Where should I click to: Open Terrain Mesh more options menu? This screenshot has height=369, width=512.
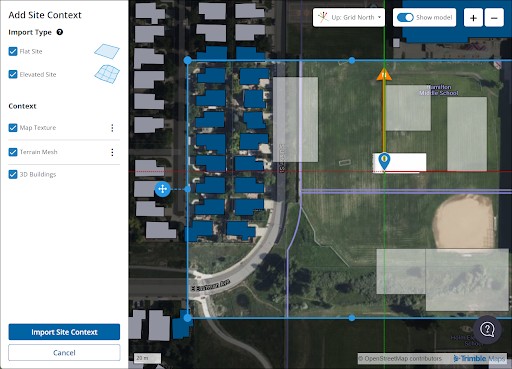point(112,152)
